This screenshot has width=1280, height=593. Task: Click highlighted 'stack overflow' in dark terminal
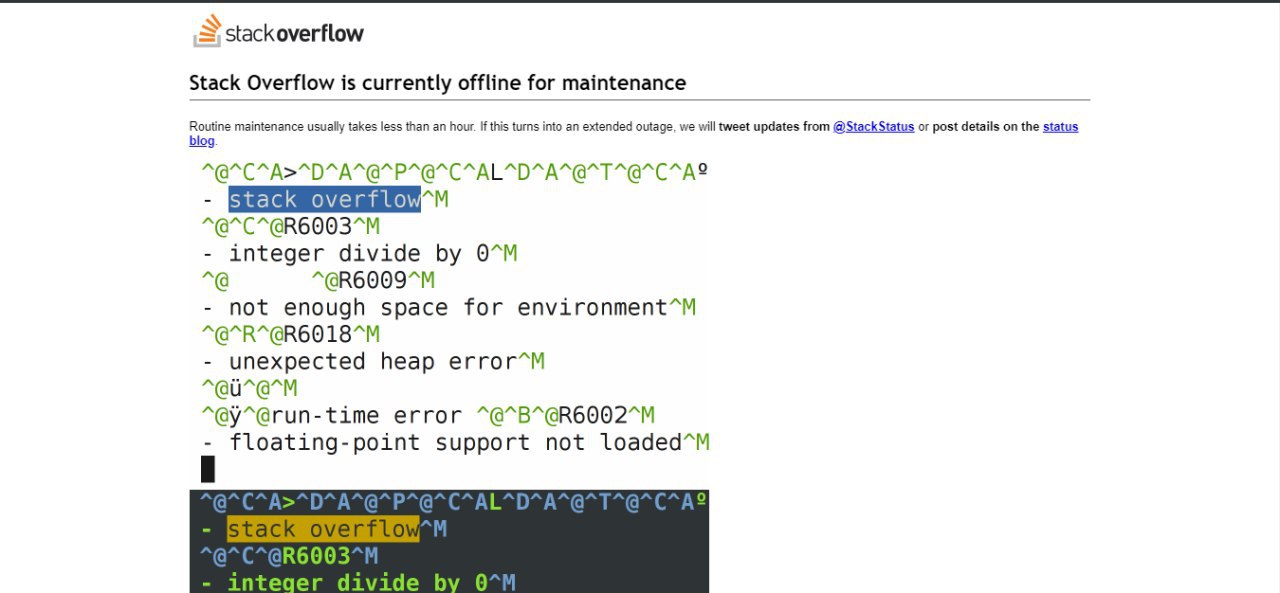[323, 529]
